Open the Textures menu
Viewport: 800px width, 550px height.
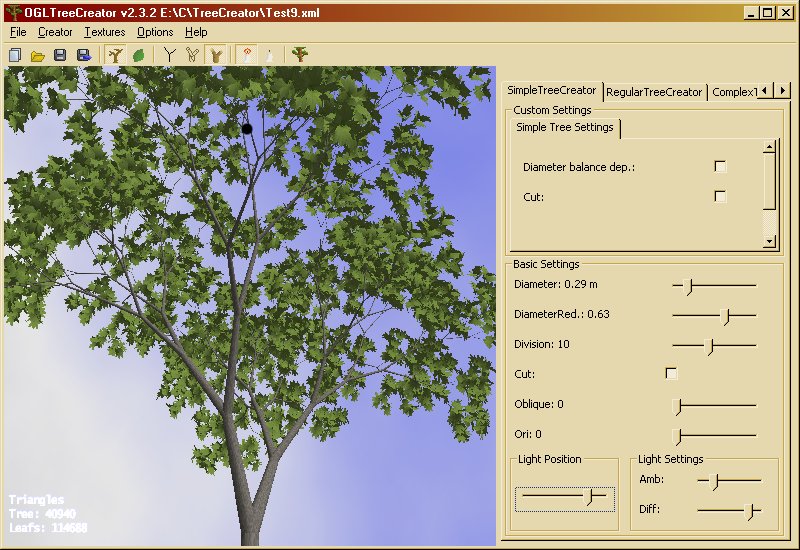[x=105, y=32]
